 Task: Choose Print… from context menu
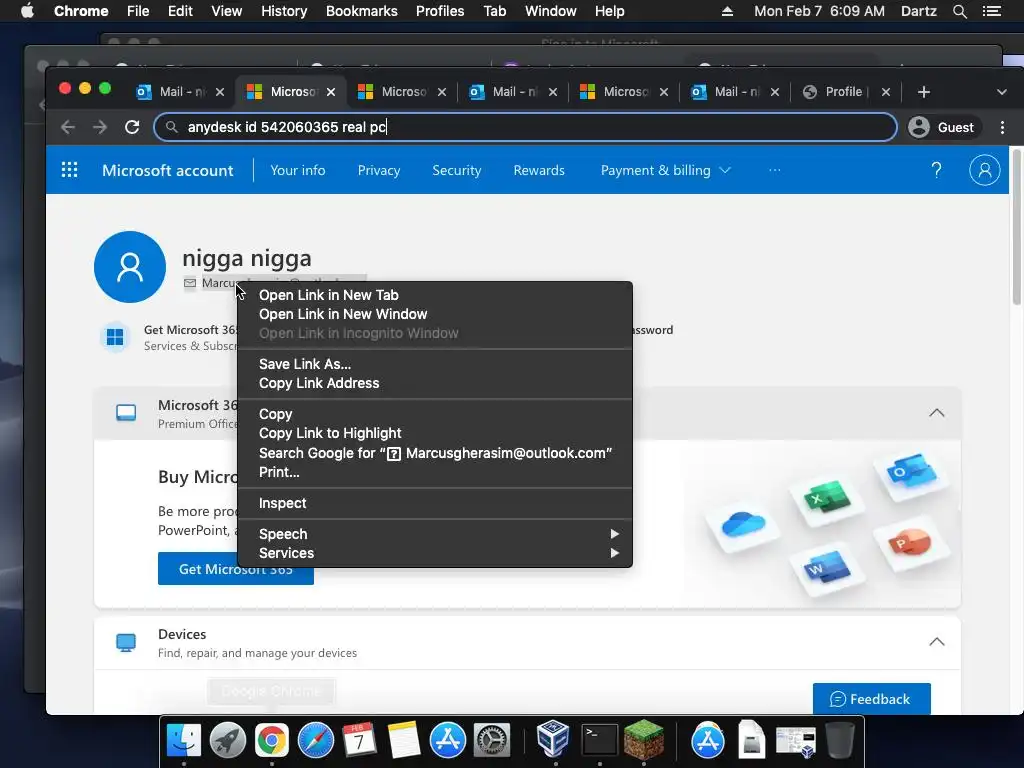(435, 472)
